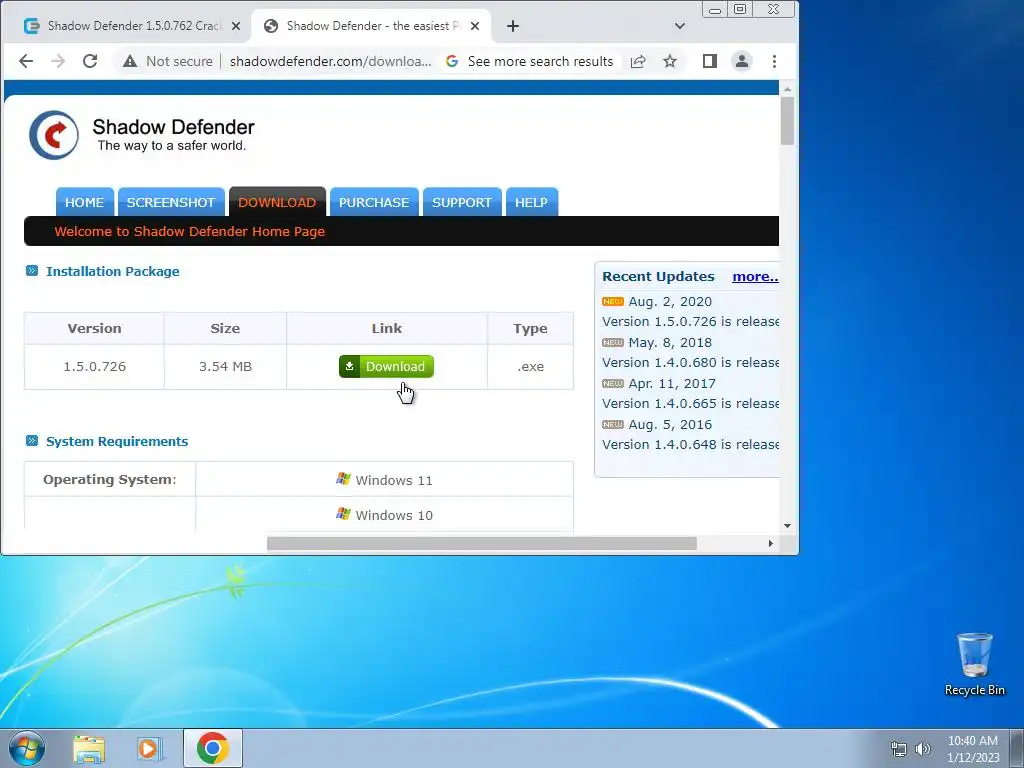Click NEW badge beside Aug. 5, 2016

click(613, 425)
